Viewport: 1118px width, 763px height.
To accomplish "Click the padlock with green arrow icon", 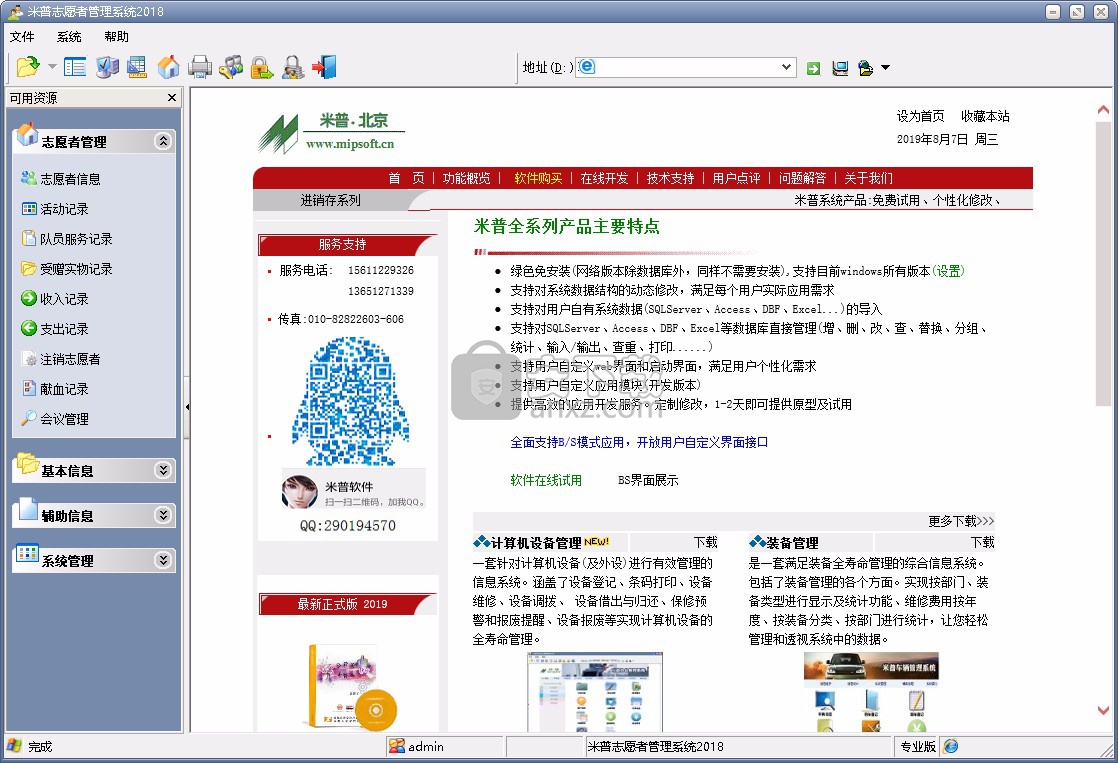I will click(x=262, y=67).
